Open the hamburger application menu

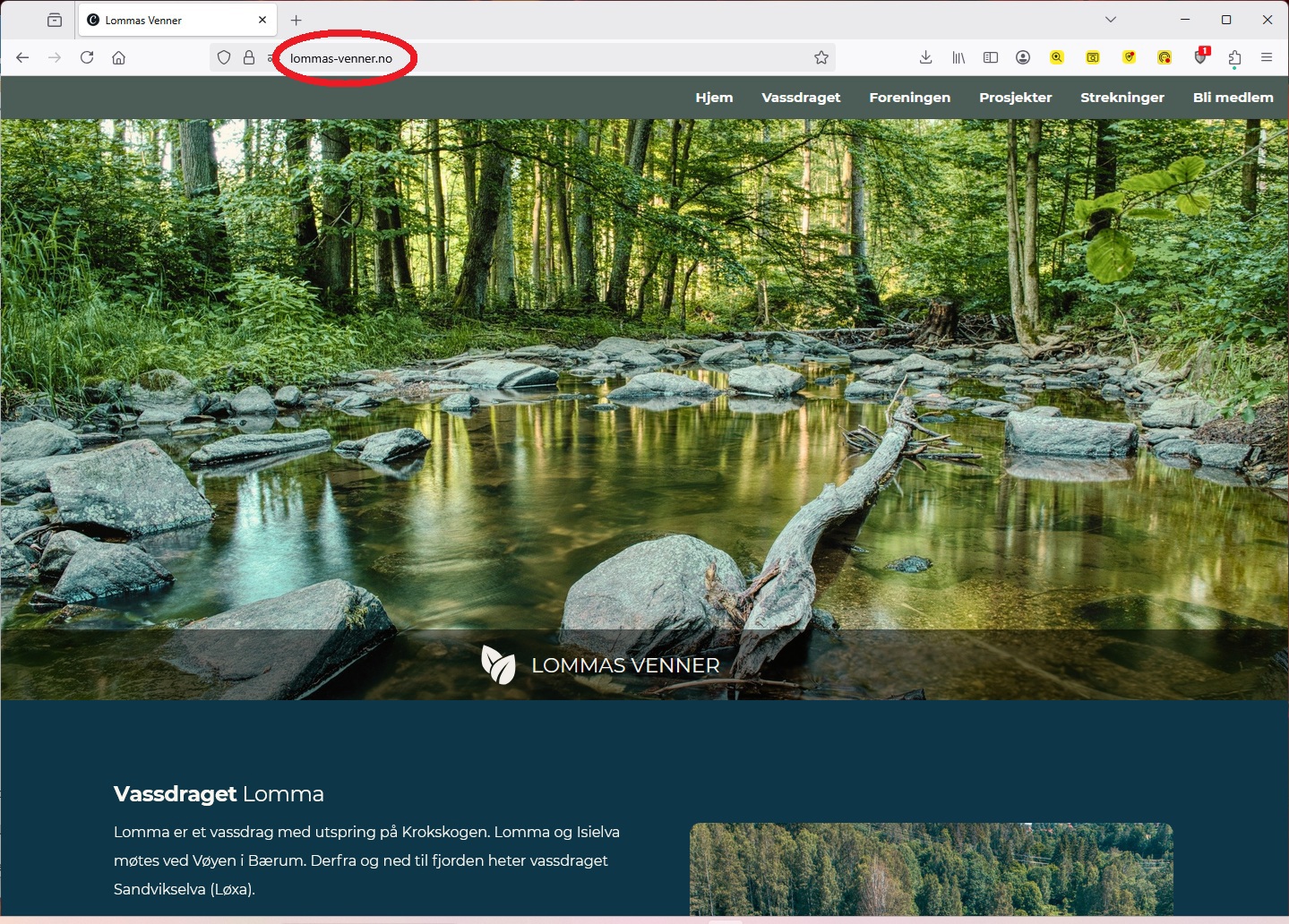[x=1267, y=57]
